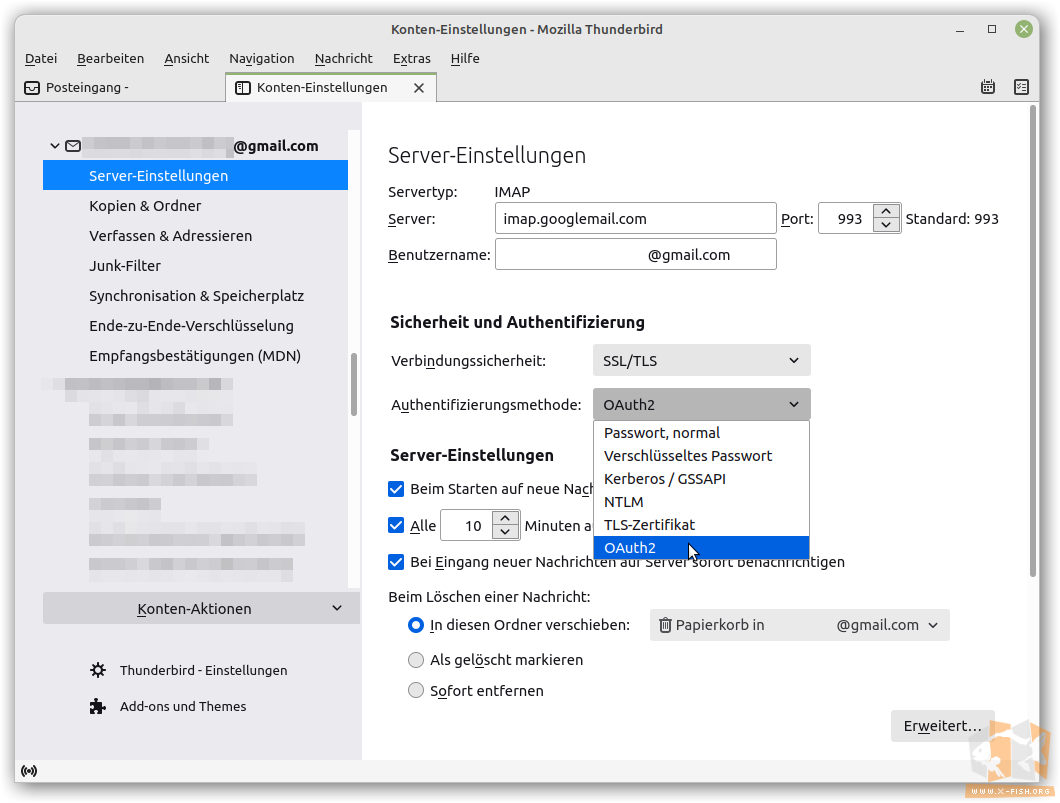Select Ende-zu-Ende-Verschlüsselung in sidebar

[195, 326]
